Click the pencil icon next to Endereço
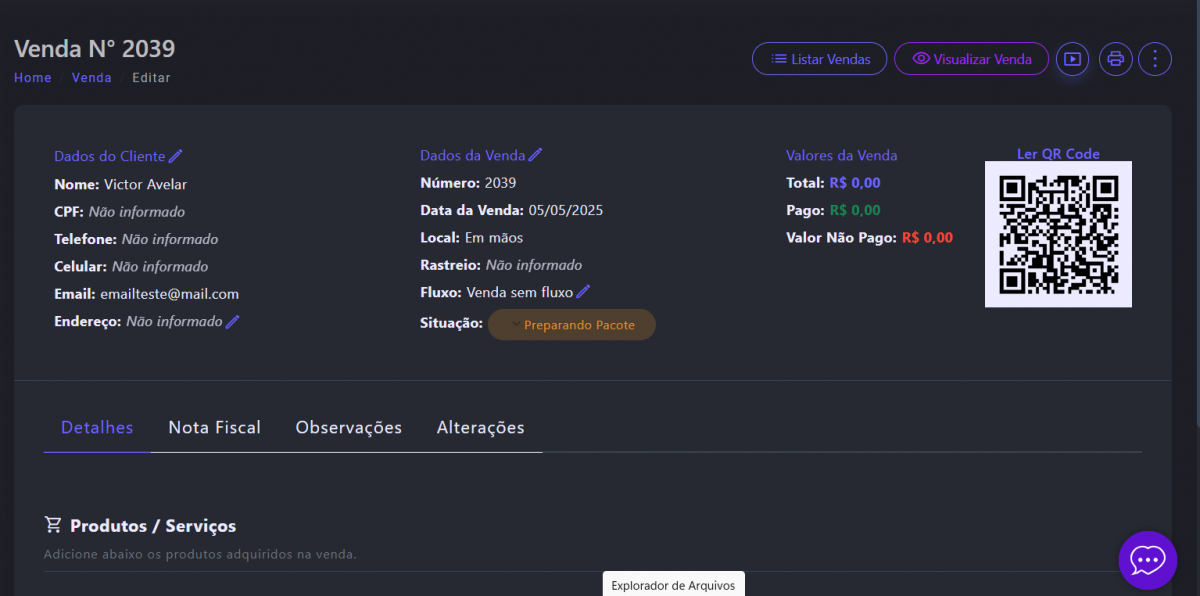This screenshot has width=1200, height=596. coord(233,322)
